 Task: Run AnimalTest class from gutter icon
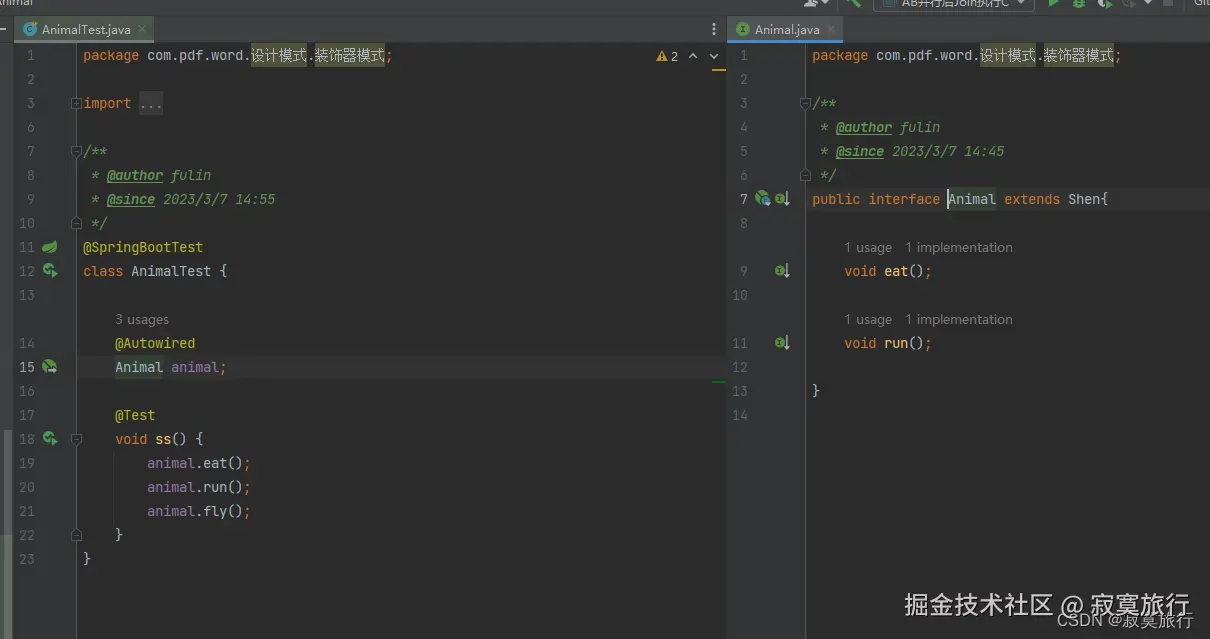[50, 271]
